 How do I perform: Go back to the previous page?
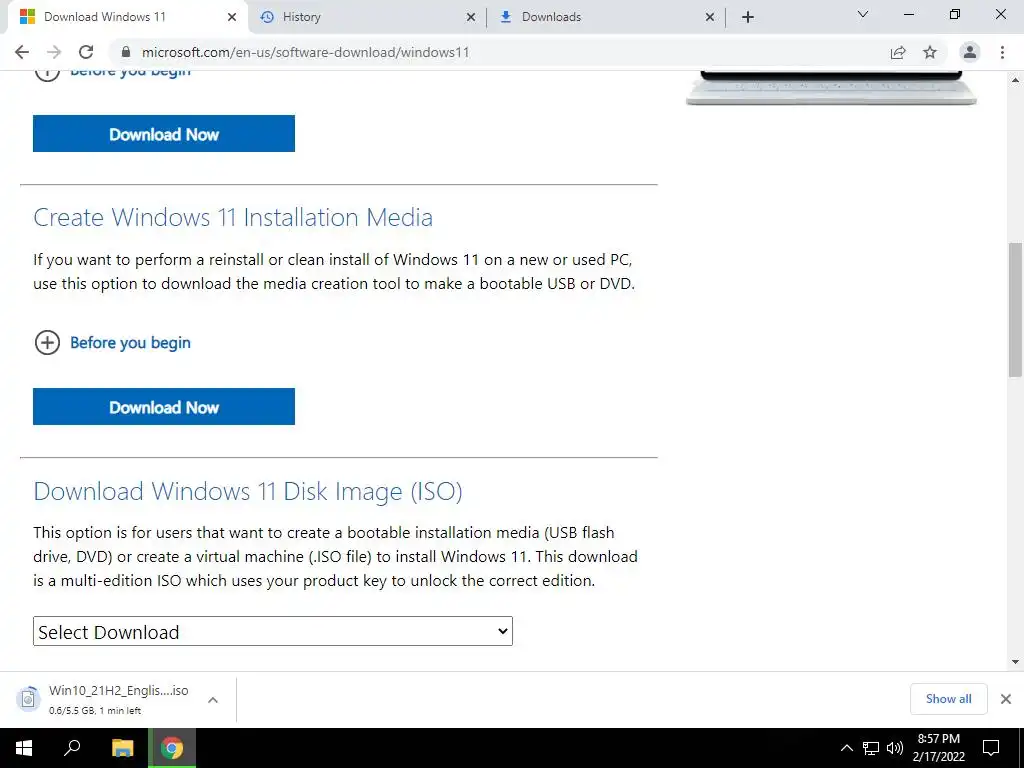point(22,52)
